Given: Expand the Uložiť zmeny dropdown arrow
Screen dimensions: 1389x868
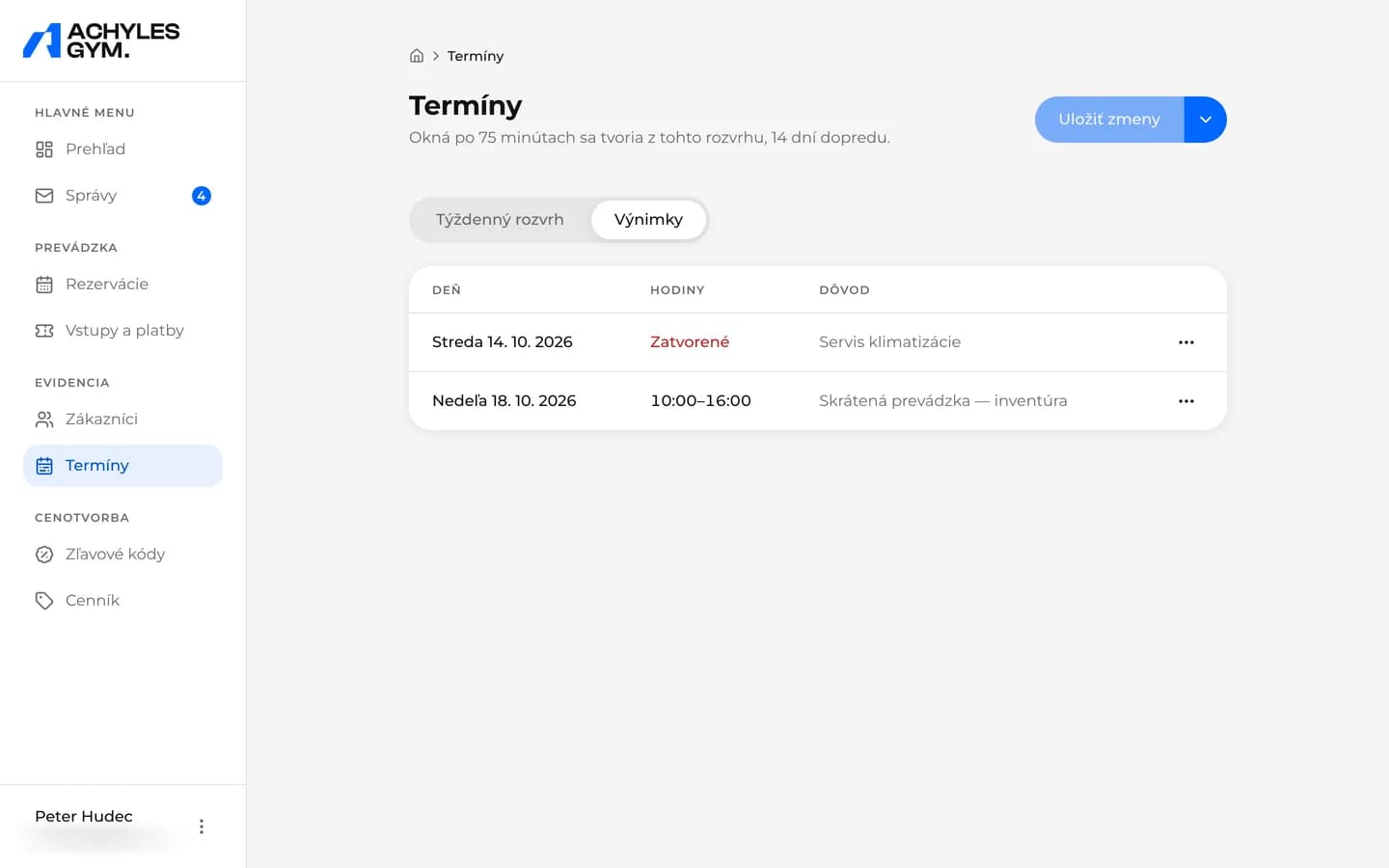Looking at the screenshot, I should tap(1206, 120).
